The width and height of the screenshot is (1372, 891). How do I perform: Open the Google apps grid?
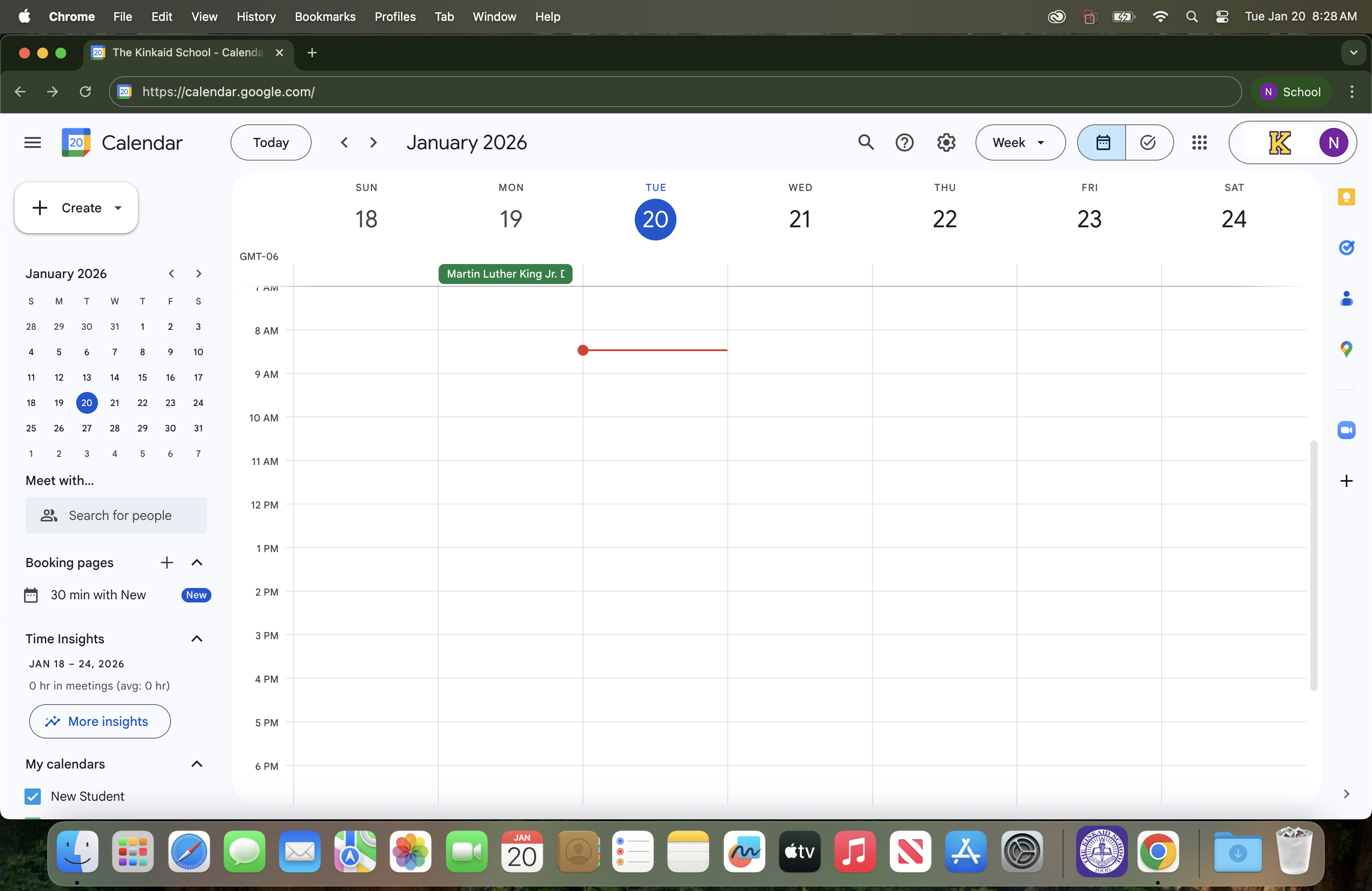(x=1199, y=142)
